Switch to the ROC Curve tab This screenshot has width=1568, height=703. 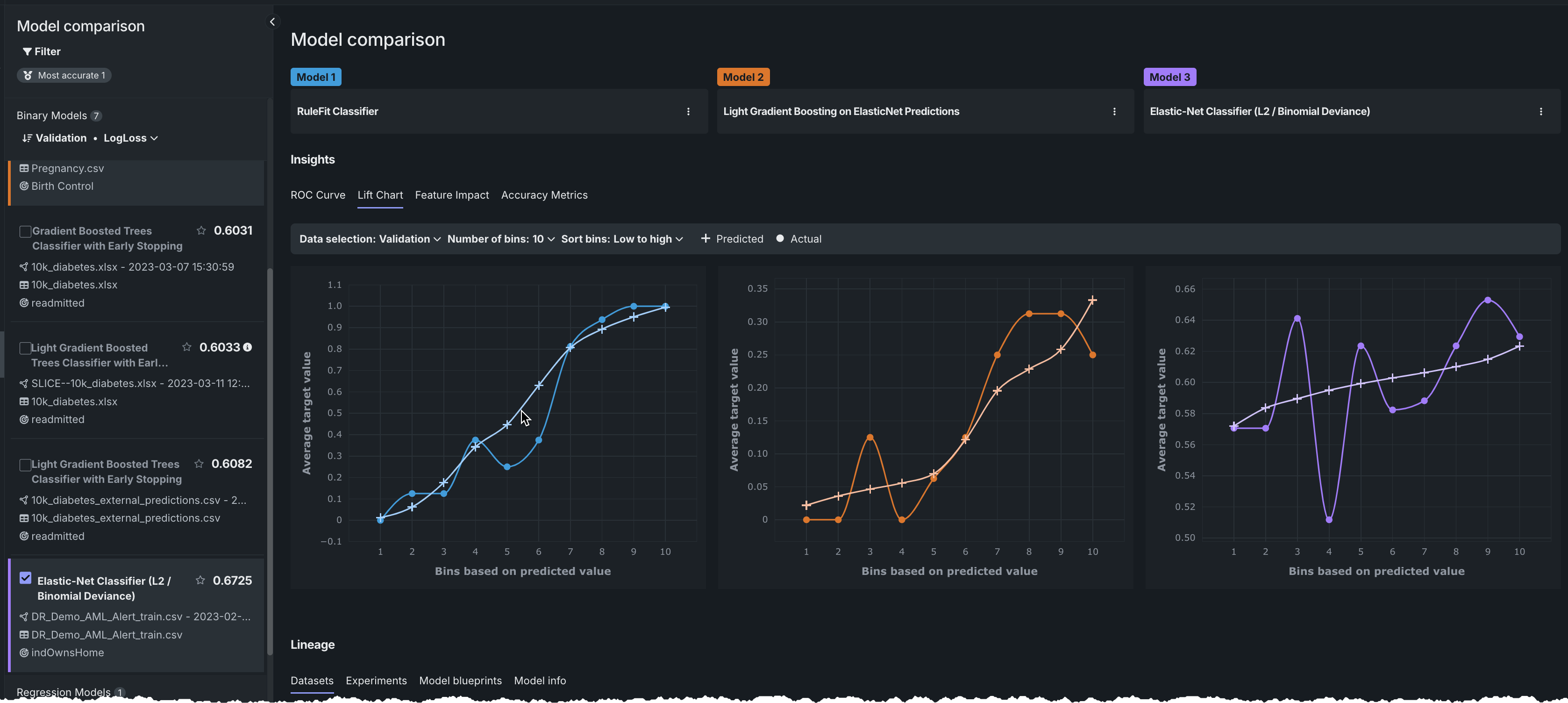click(318, 195)
